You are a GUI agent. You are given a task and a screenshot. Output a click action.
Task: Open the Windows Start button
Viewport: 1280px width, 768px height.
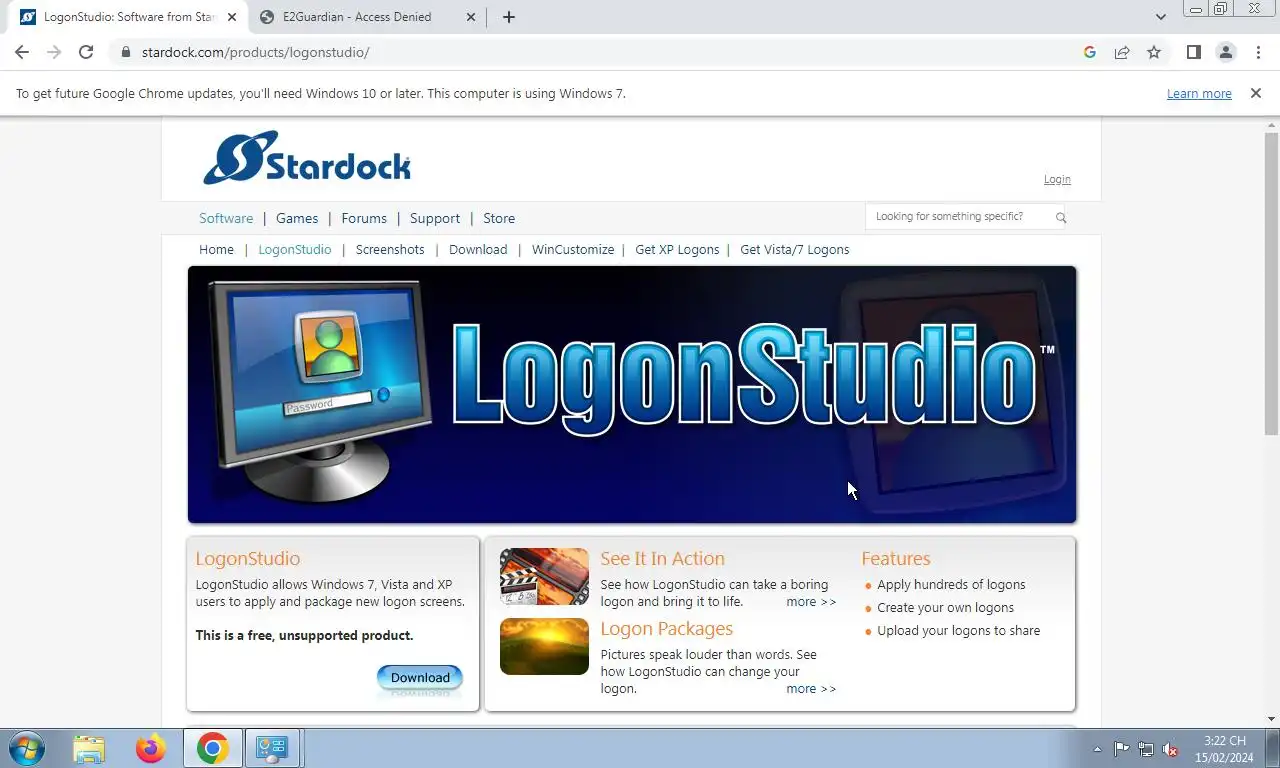[x=25, y=748]
